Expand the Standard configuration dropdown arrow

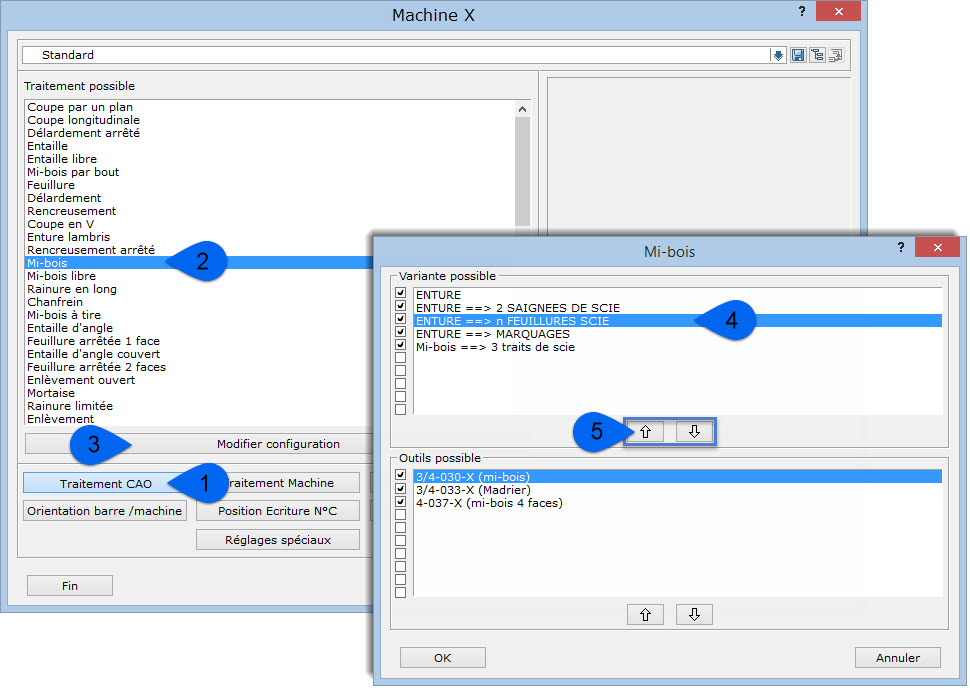click(x=778, y=55)
